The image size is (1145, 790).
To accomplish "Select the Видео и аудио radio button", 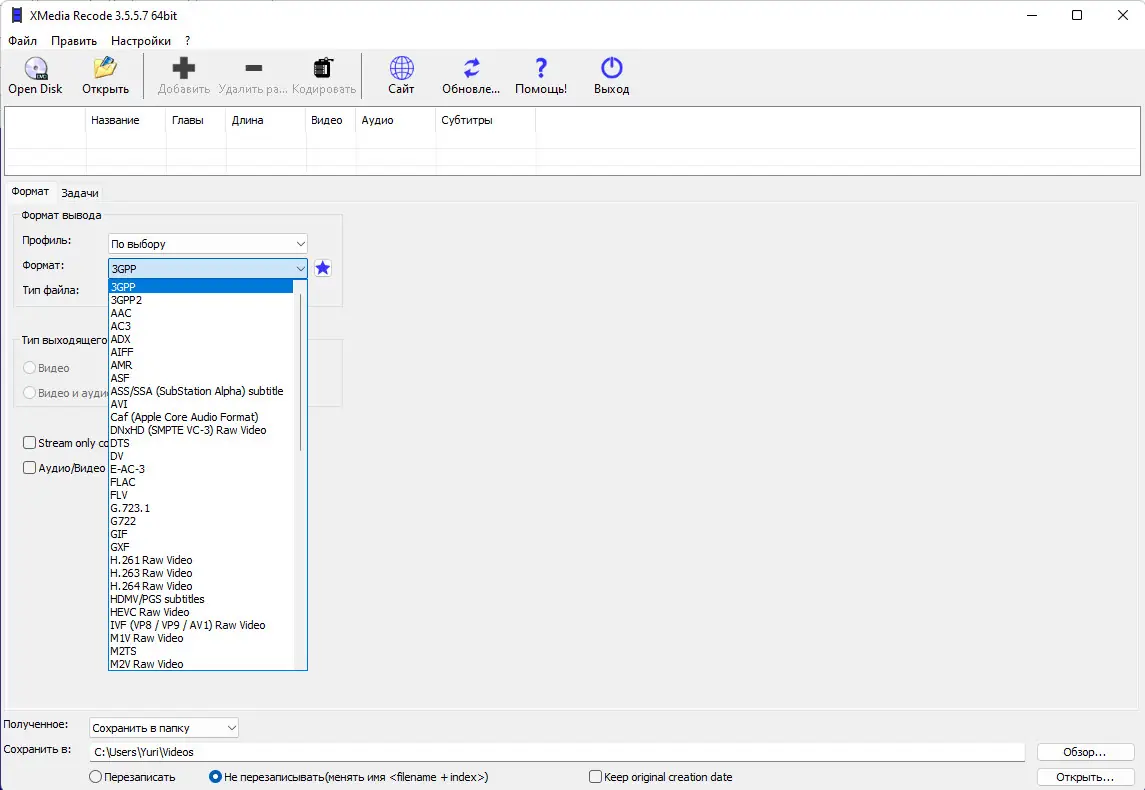I will click(29, 393).
